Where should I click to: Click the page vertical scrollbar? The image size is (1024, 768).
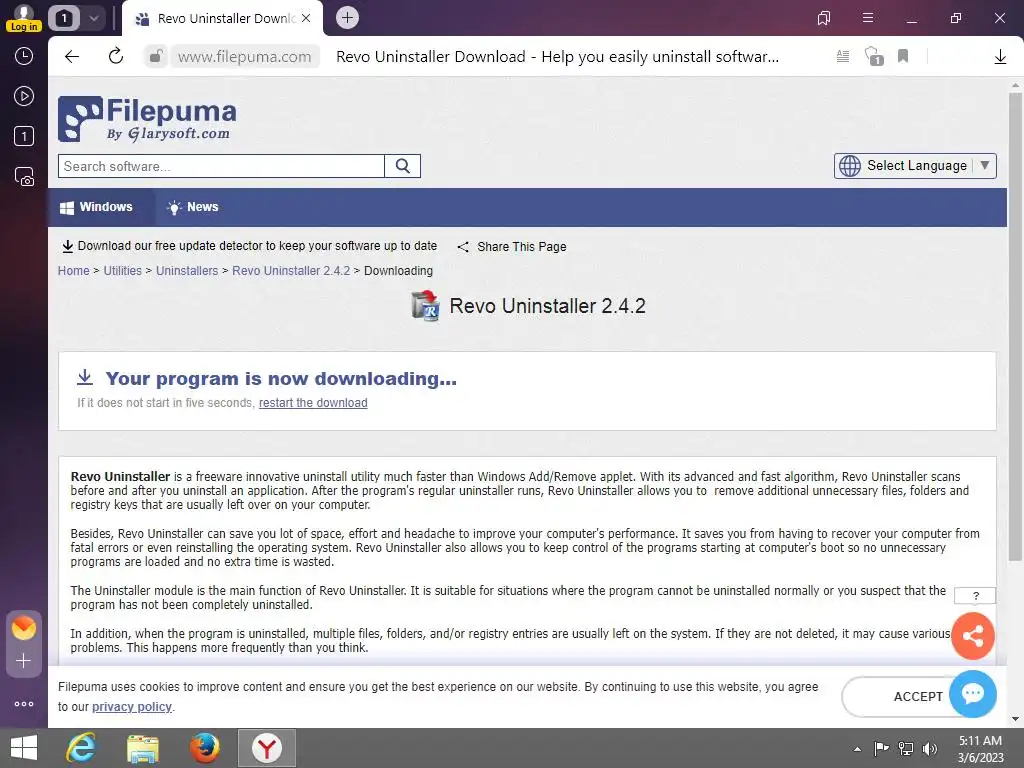(1015, 327)
